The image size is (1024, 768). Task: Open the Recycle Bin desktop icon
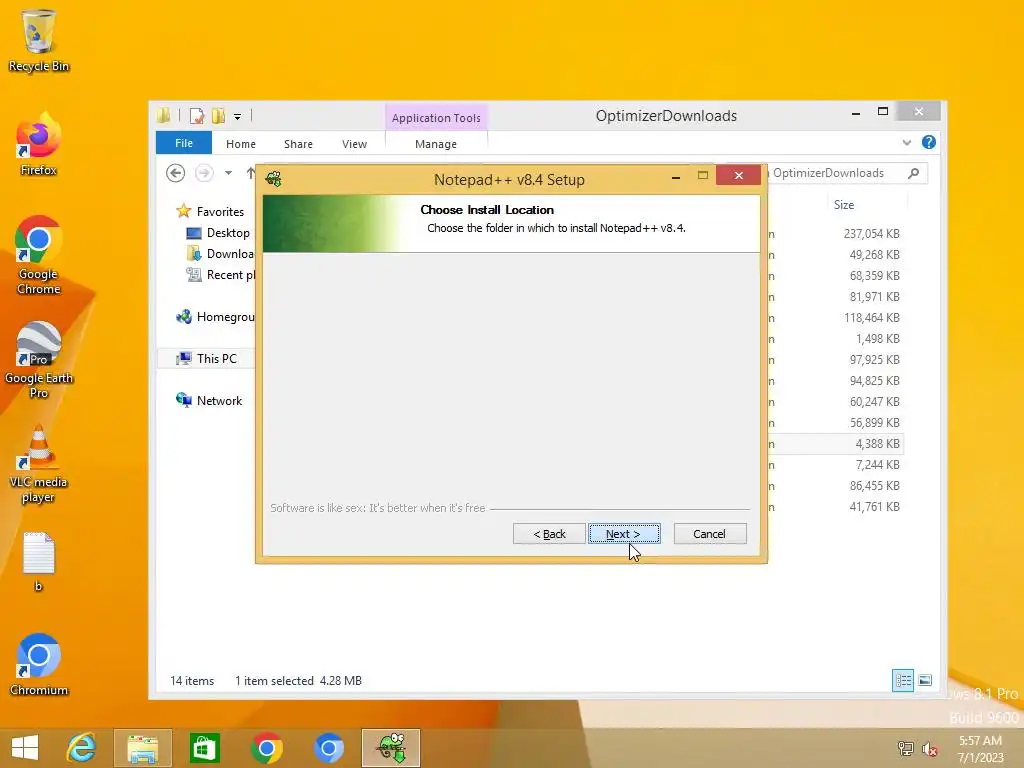point(39,40)
